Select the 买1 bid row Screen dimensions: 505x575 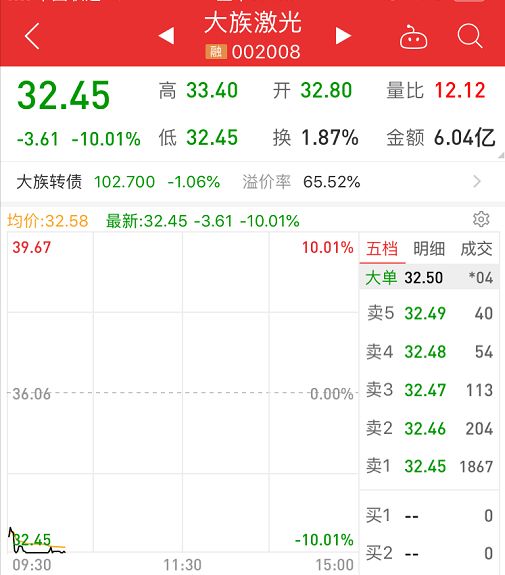429,516
